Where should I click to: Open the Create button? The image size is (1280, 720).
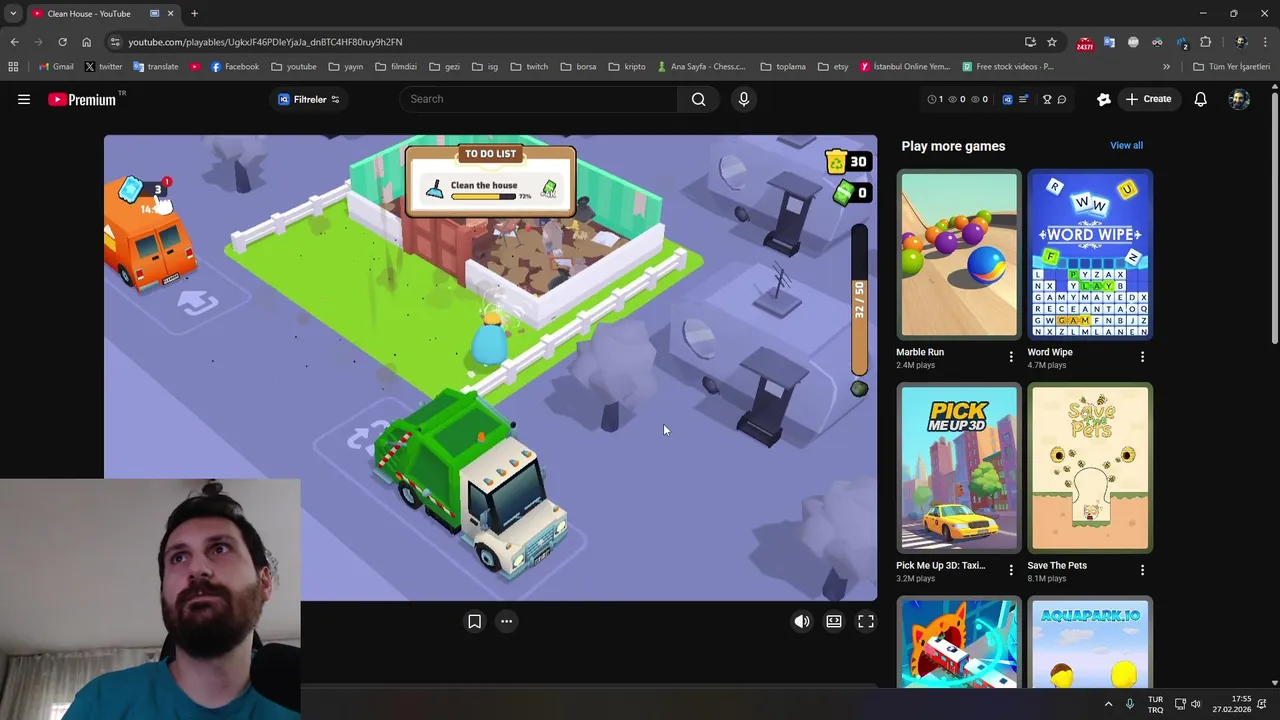pos(1148,99)
